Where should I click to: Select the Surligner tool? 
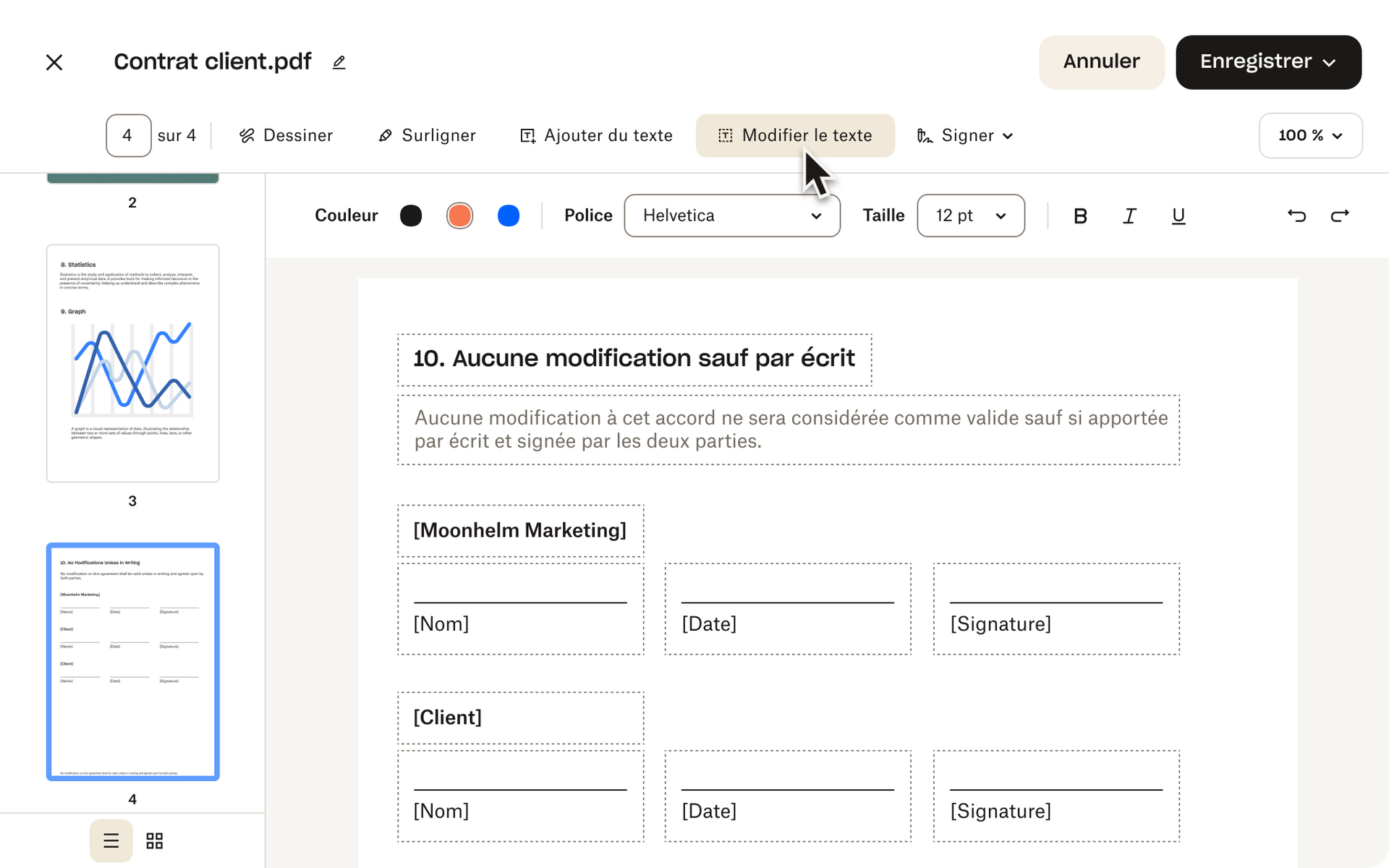coord(426,135)
